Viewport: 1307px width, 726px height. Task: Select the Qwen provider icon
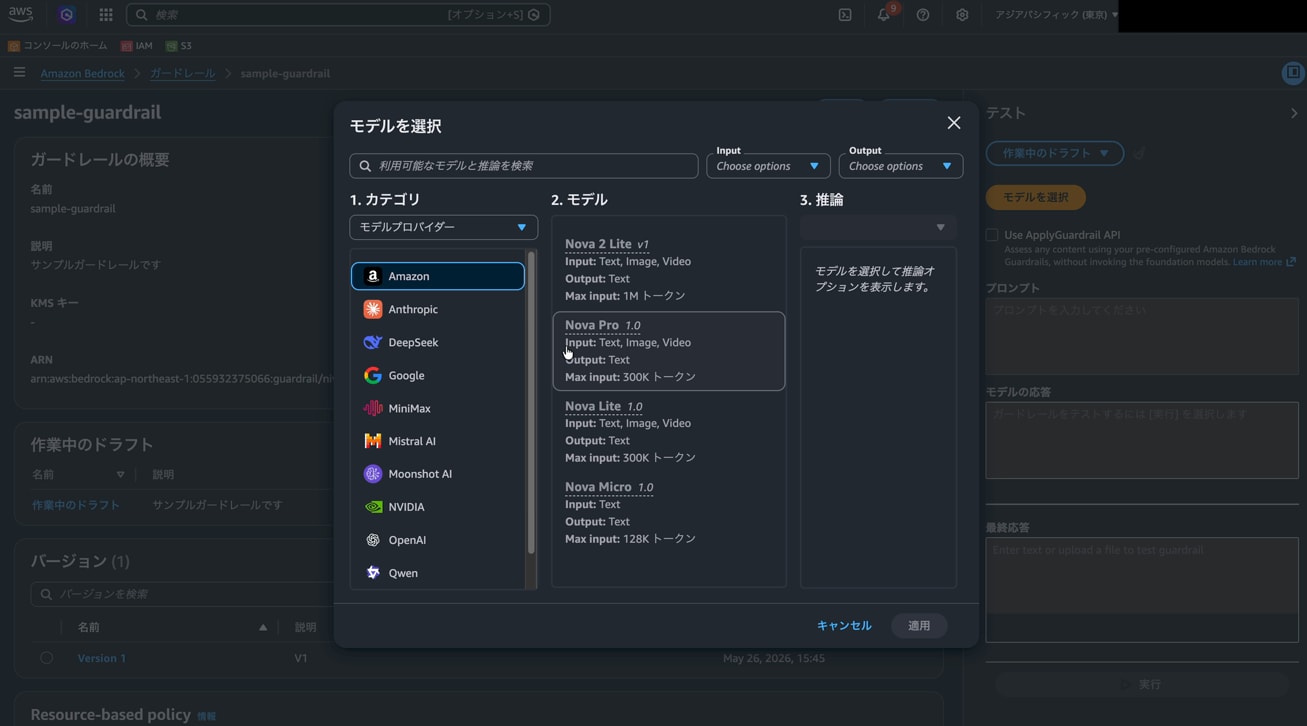pyautogui.click(x=372, y=573)
